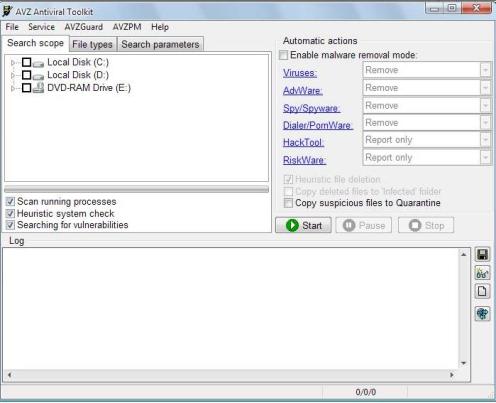This screenshot has width=496, height=403.
Task: Open the Help menu
Action: click(x=160, y=27)
